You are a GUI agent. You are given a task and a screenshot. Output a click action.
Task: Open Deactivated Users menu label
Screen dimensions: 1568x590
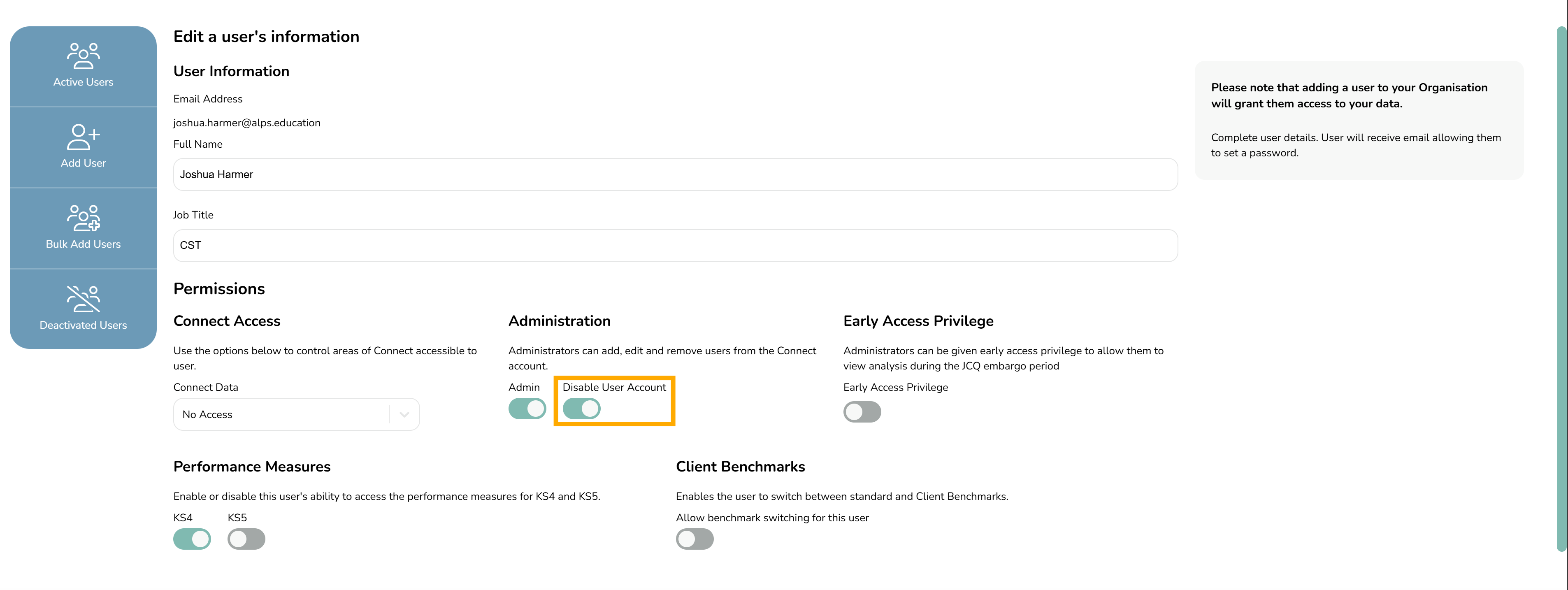[x=84, y=325]
